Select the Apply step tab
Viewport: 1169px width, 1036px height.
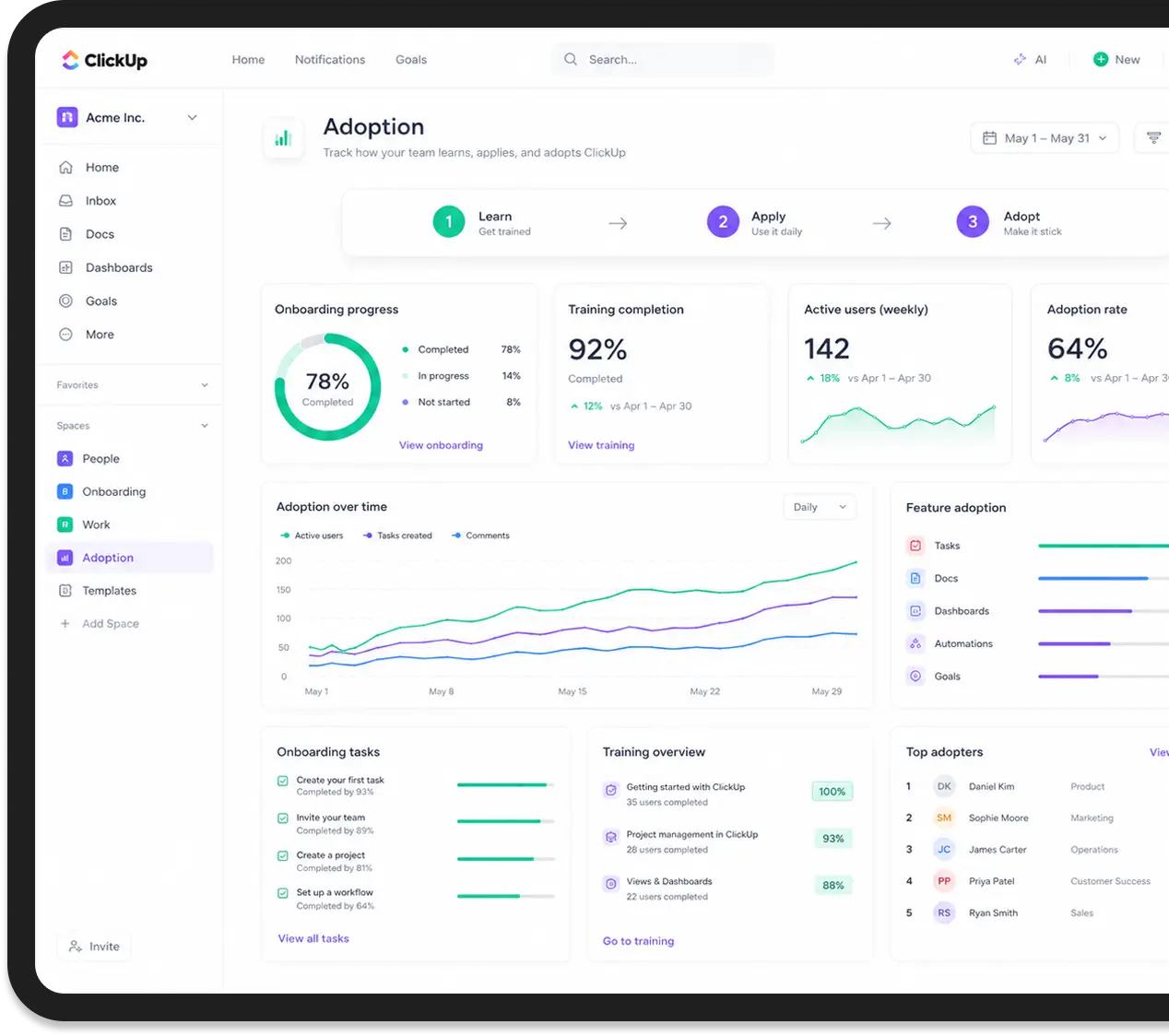click(754, 222)
